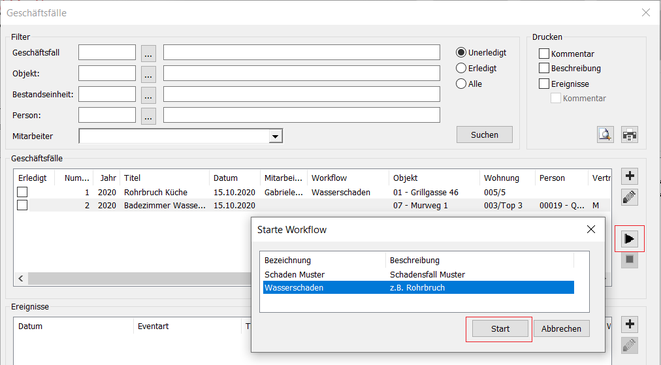Viewport: 661px width, 365px height.
Task: Click the printer icon in Drucken
Action: coord(629,135)
